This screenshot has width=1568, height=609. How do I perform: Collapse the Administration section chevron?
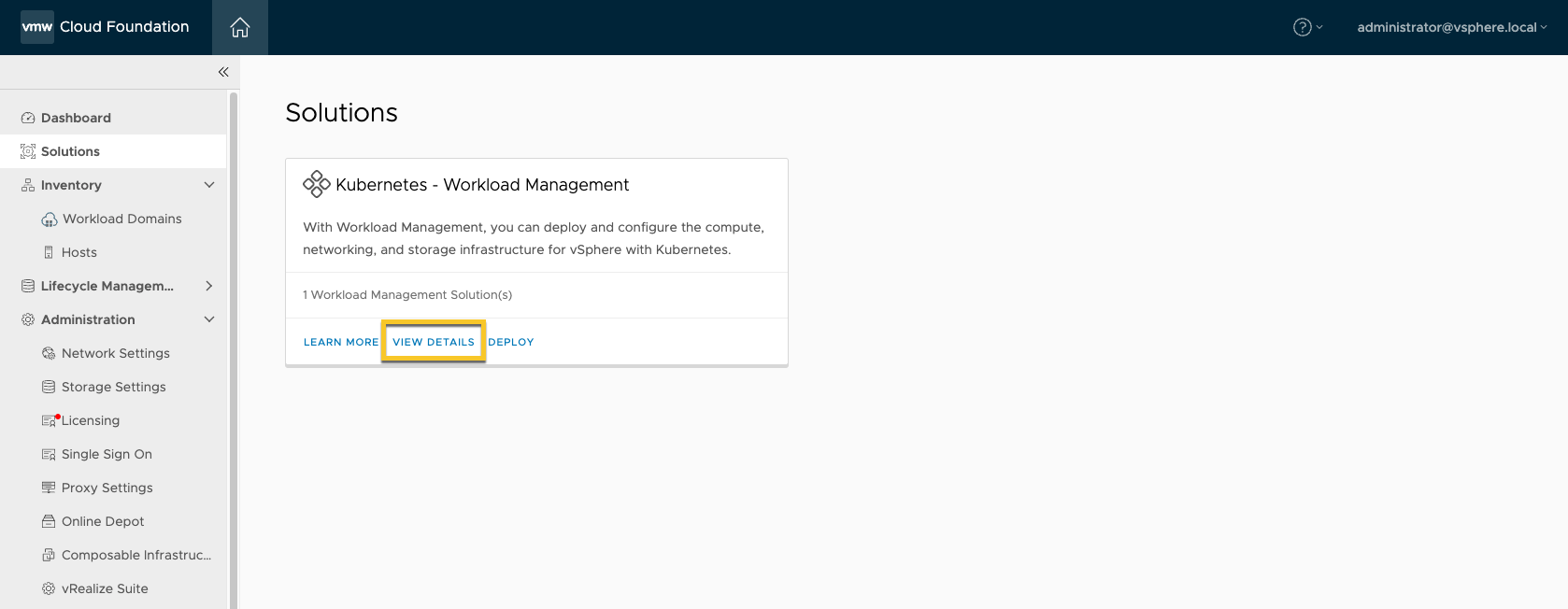209,319
